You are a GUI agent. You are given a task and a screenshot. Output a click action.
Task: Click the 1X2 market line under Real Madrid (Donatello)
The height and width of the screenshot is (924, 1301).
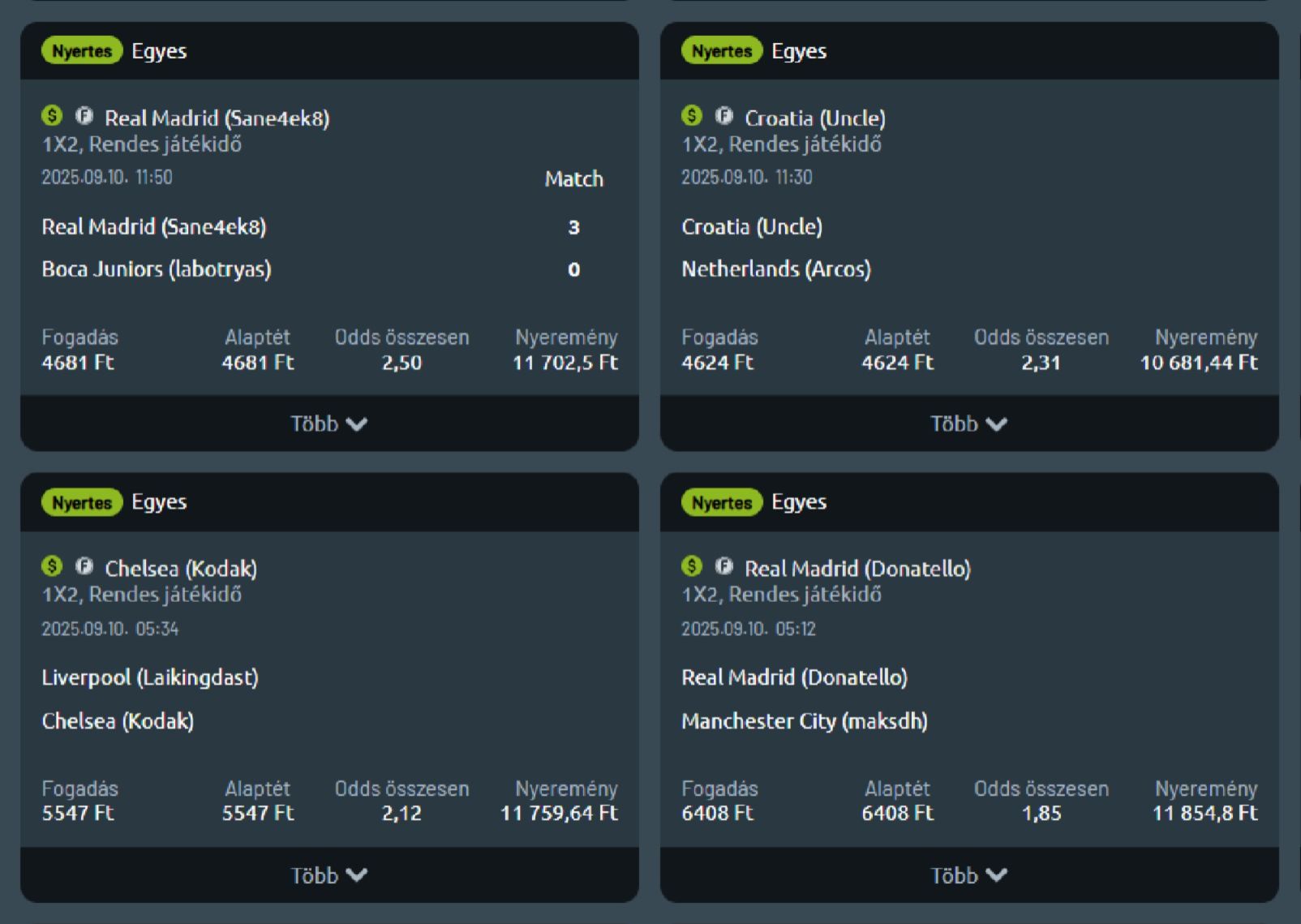coord(782,595)
